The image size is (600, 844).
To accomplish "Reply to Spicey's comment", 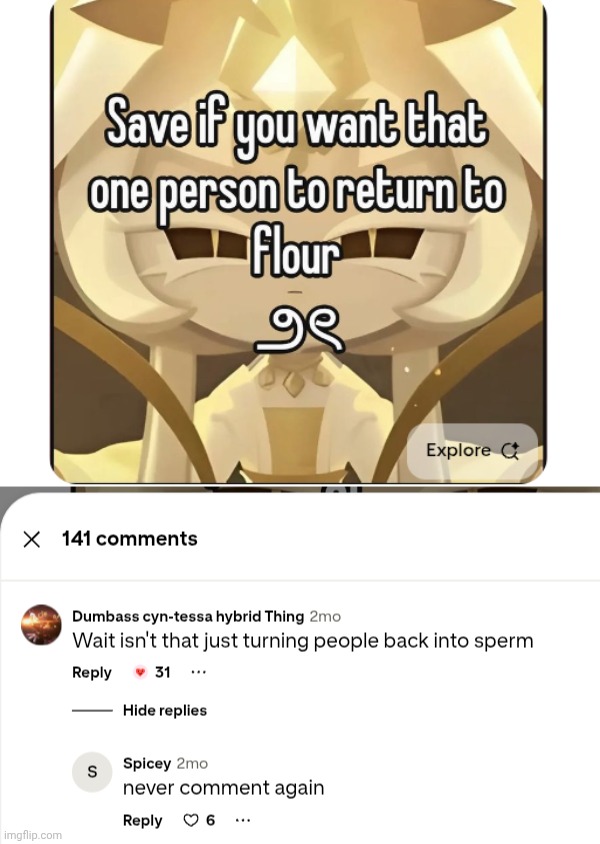I will click(x=143, y=820).
